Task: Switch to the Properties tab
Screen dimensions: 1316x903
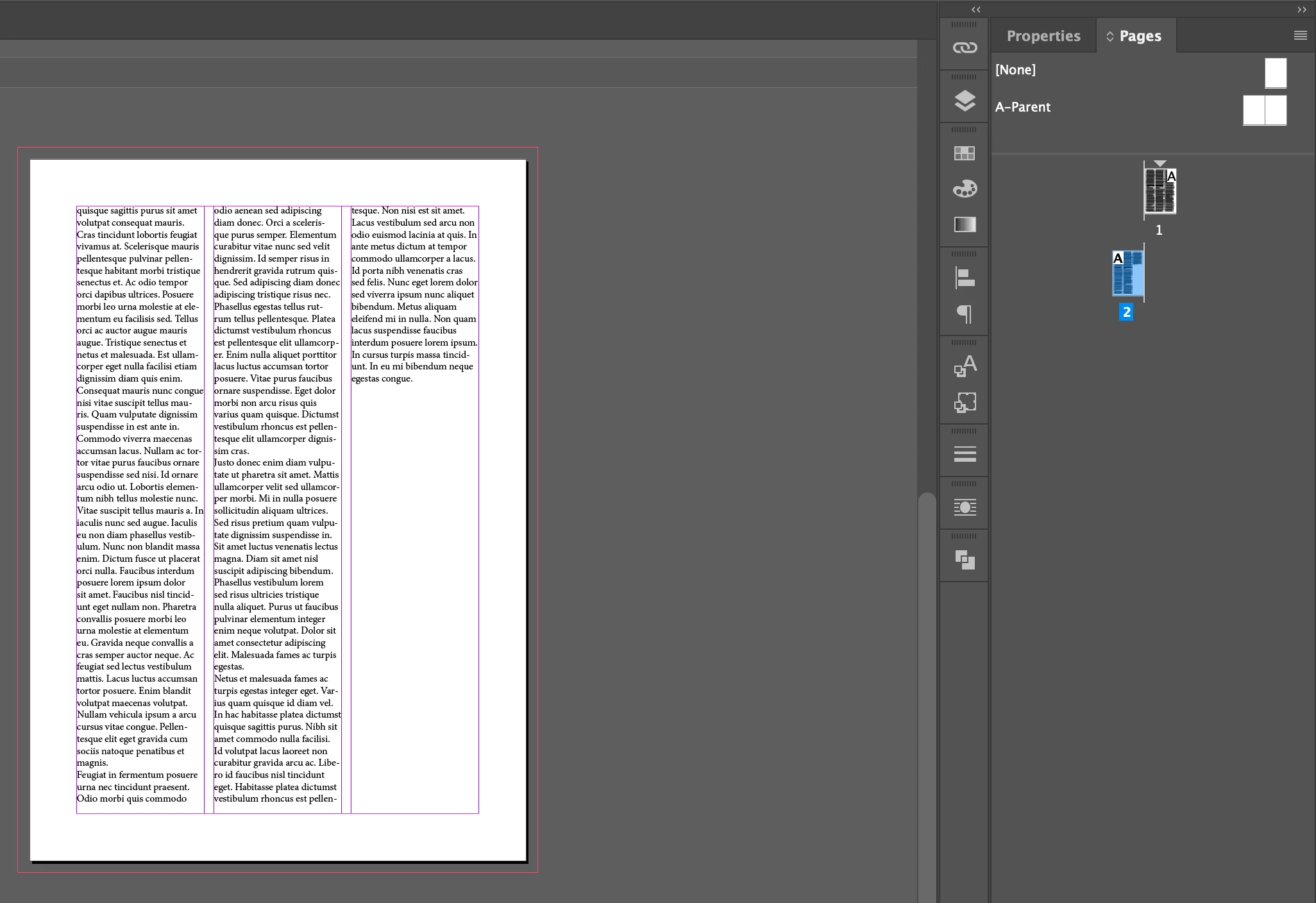Action: tap(1043, 36)
